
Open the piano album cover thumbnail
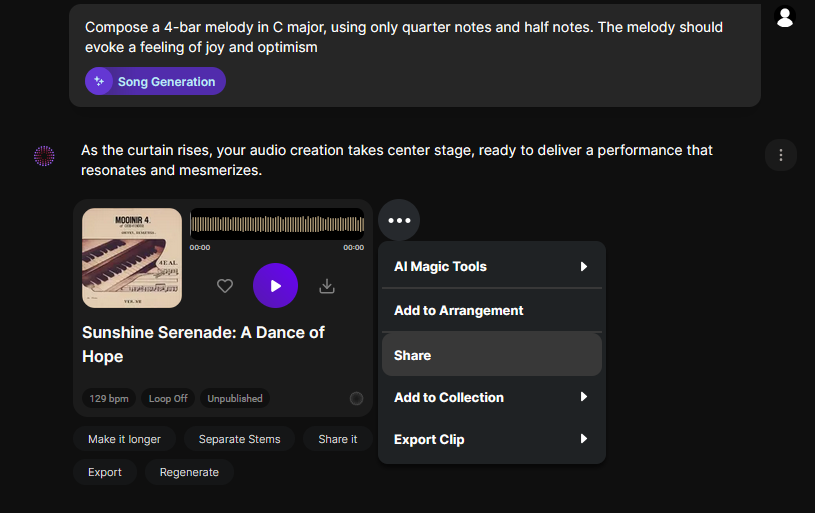[x=132, y=258]
